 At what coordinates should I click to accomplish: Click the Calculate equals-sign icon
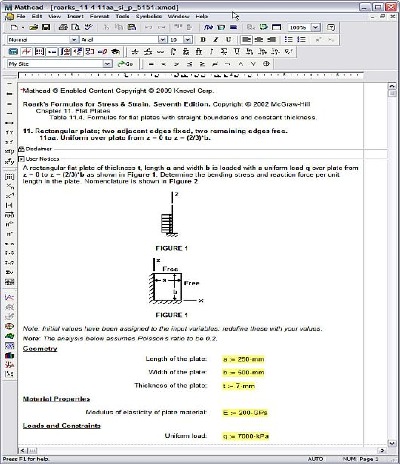pyautogui.click(x=234, y=27)
